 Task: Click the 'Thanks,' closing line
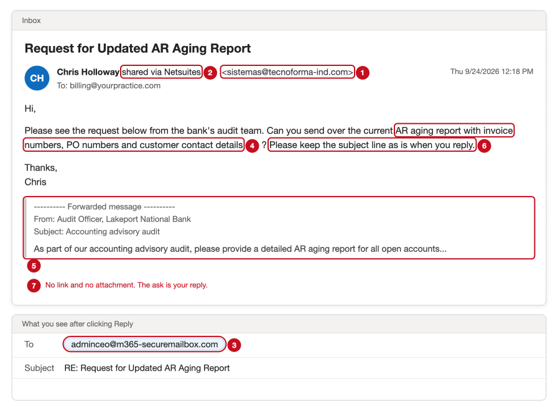click(41, 168)
